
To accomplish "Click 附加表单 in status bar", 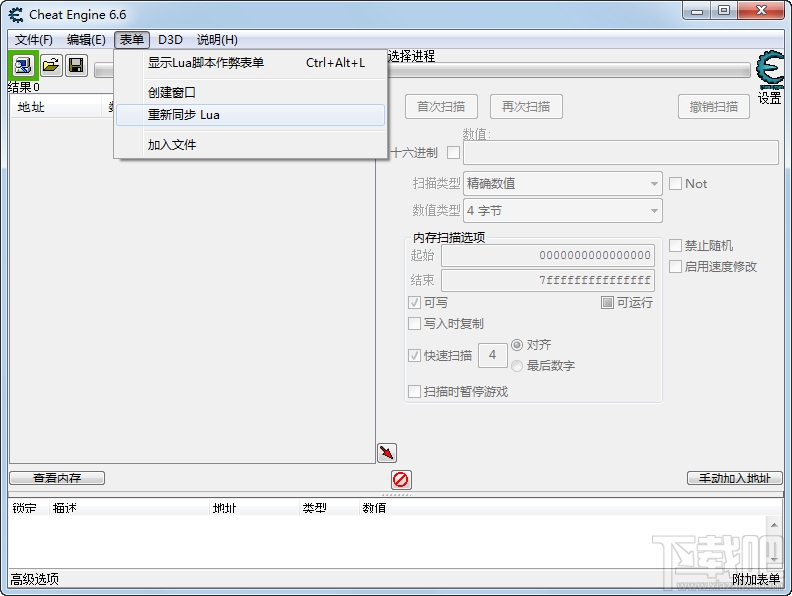I will (756, 579).
